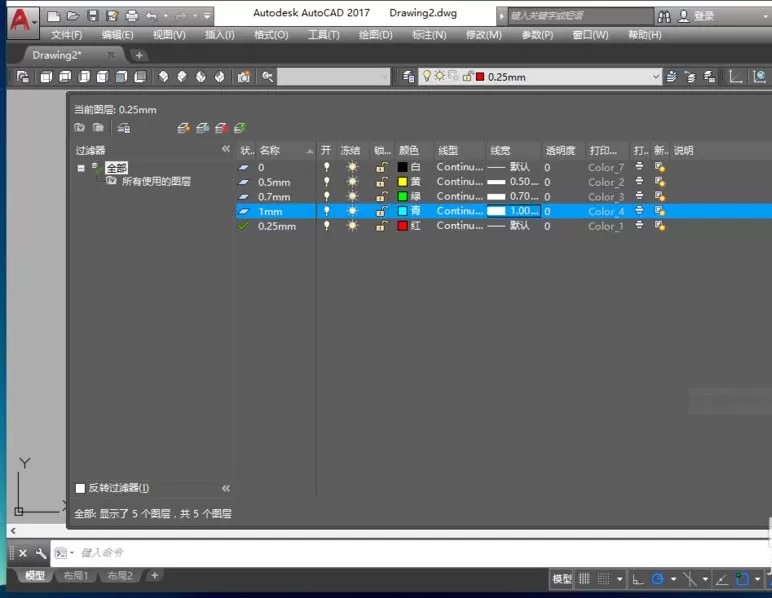
Task: Check the 反转过滤器 checkbox
Action: (x=80, y=488)
